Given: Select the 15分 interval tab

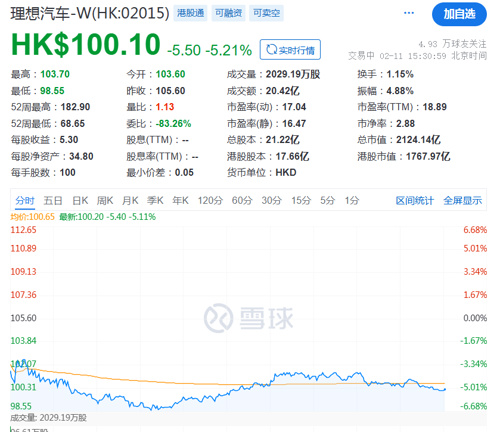Looking at the screenshot, I should point(301,201).
